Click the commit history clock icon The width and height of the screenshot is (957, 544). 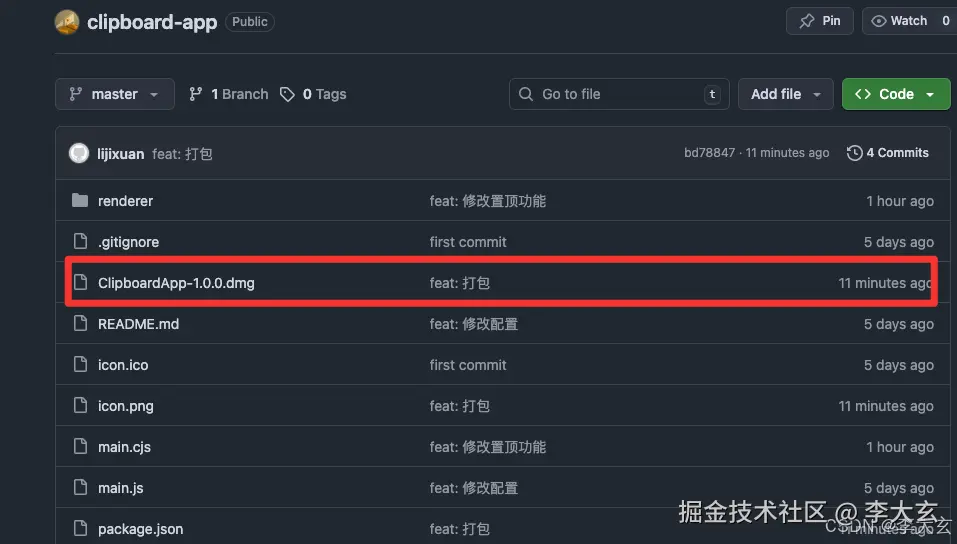854,153
